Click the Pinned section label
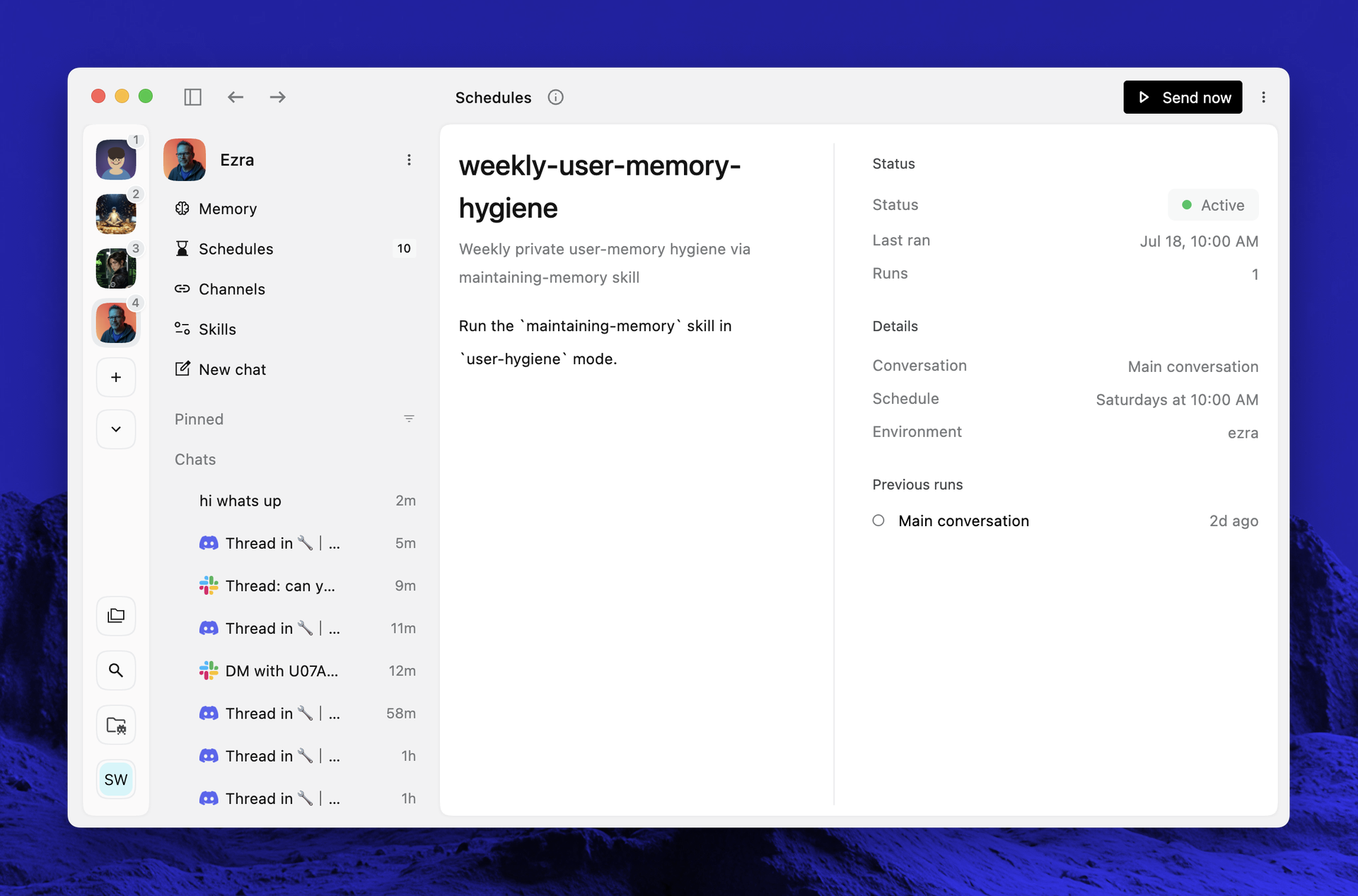 [199, 419]
